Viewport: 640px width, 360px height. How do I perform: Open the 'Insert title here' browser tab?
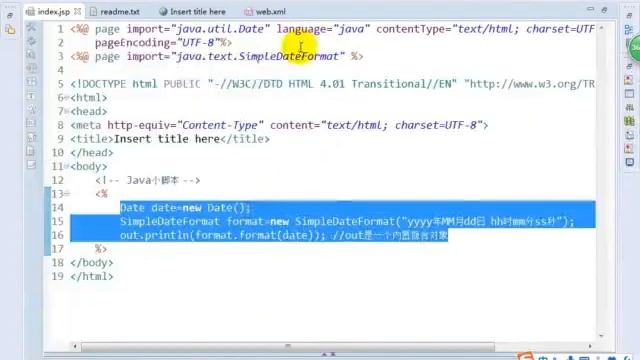click(192, 12)
